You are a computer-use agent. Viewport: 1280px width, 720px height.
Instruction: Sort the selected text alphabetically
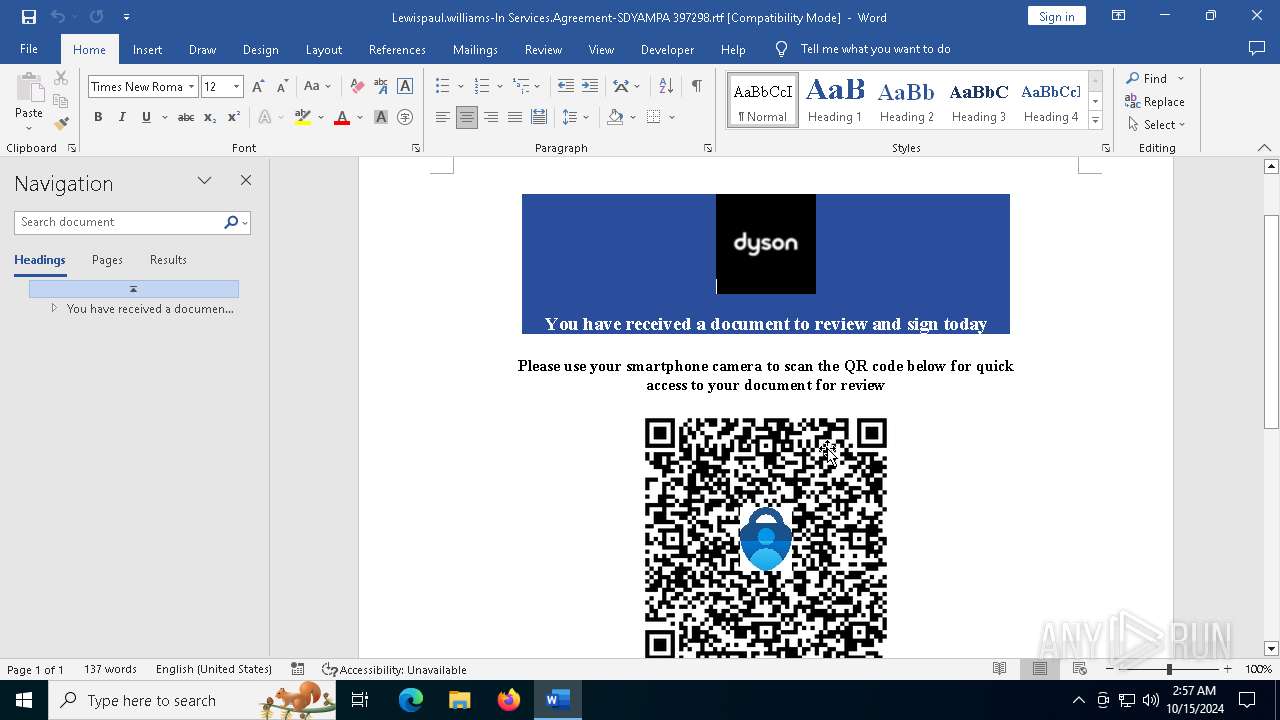(x=666, y=87)
